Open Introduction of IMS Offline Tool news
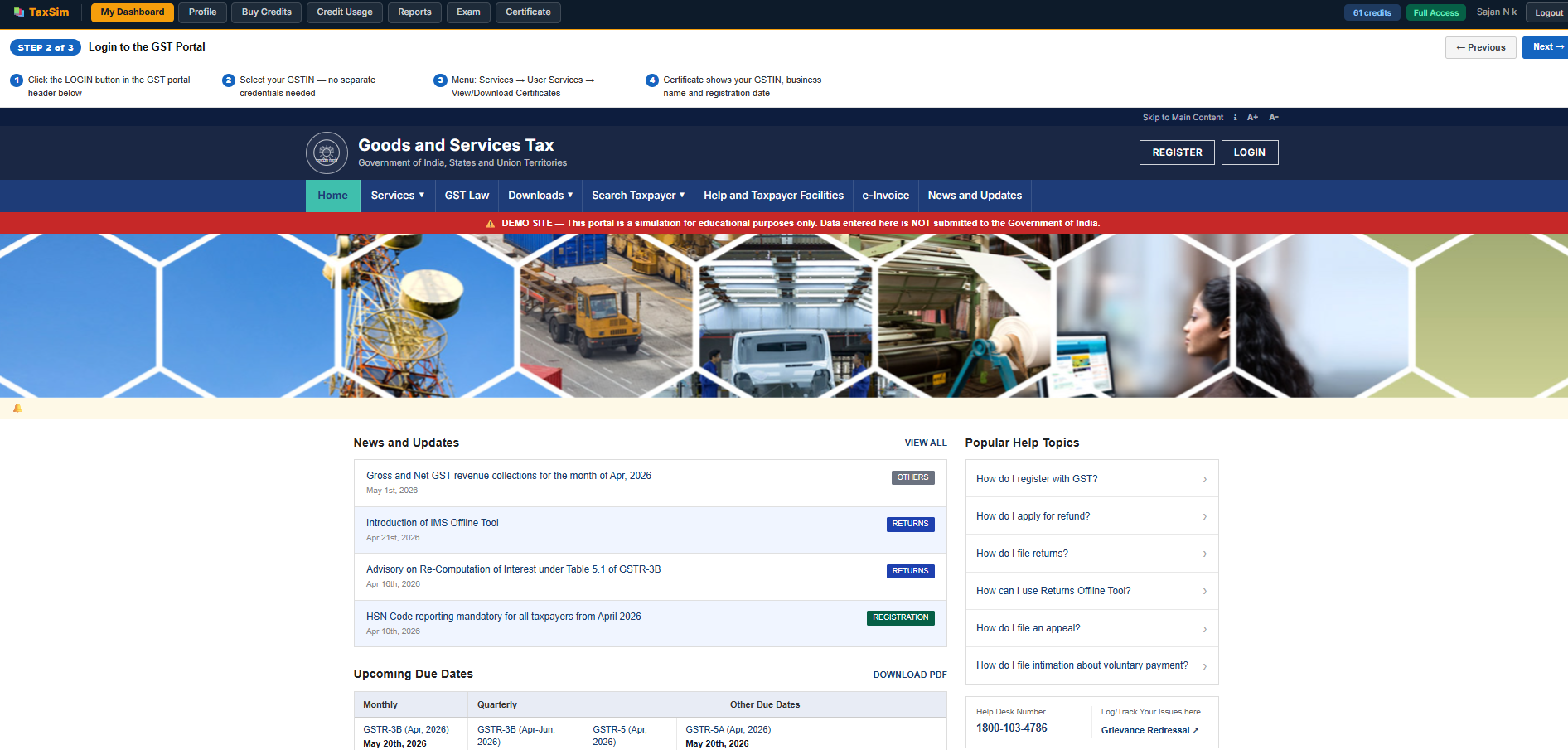This screenshot has height=750, width=1568. click(433, 523)
